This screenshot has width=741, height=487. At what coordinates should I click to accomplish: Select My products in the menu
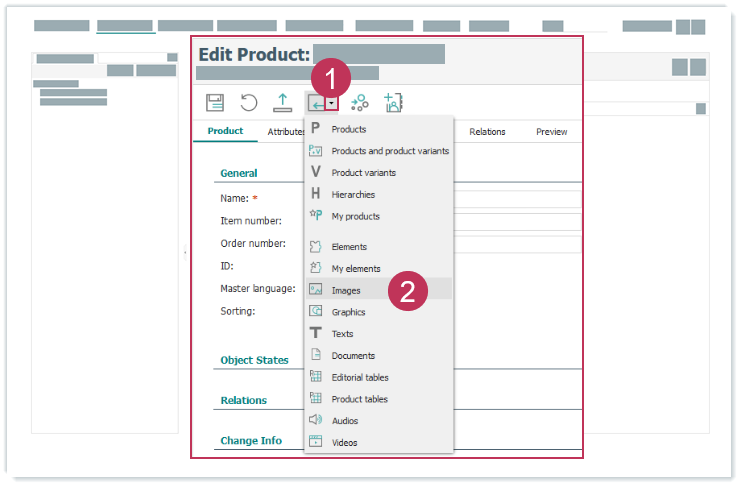[x=355, y=216]
